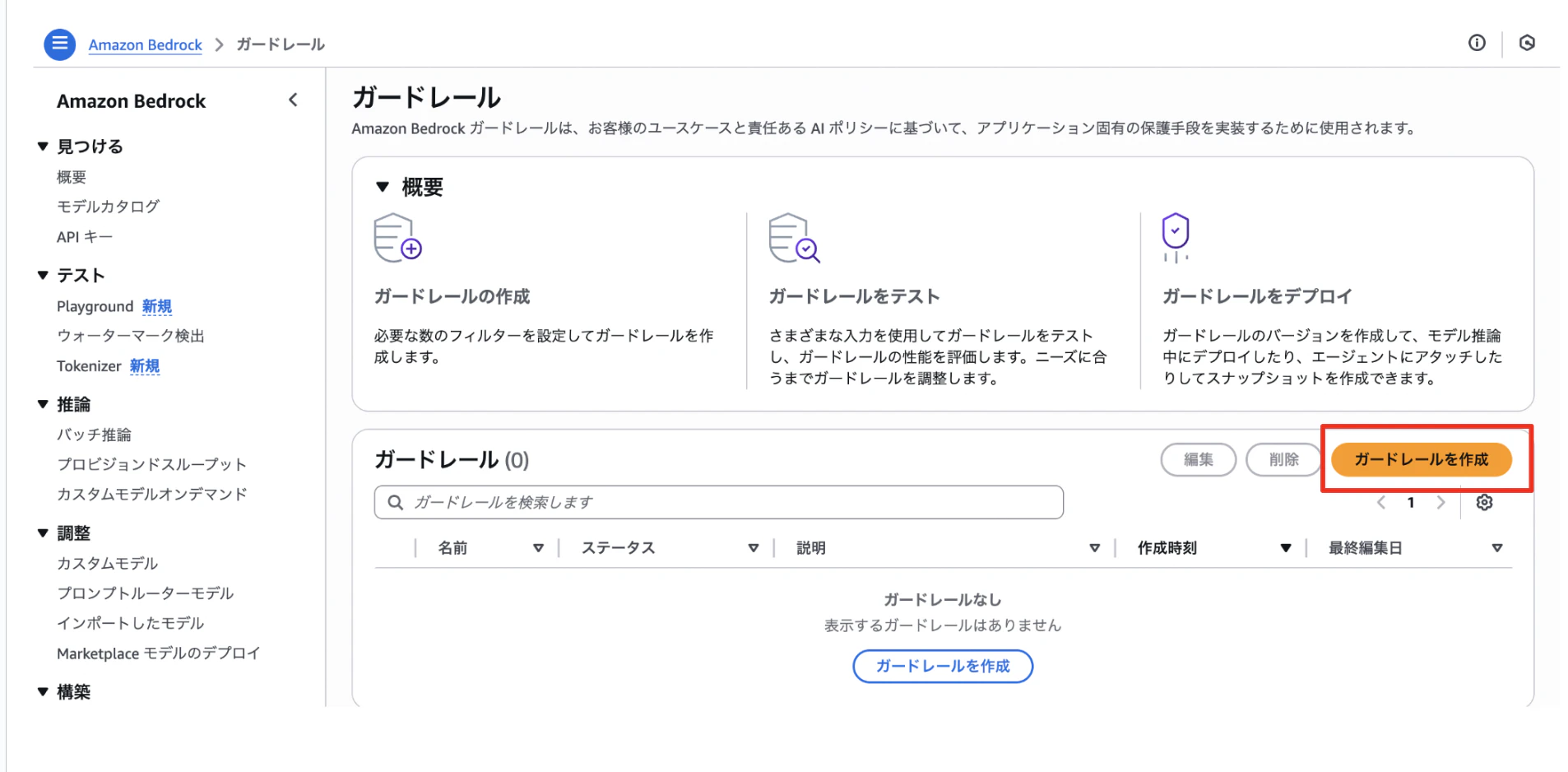Click the ガードレール breadcrumb text
1568x772 pixels.
[x=281, y=44]
